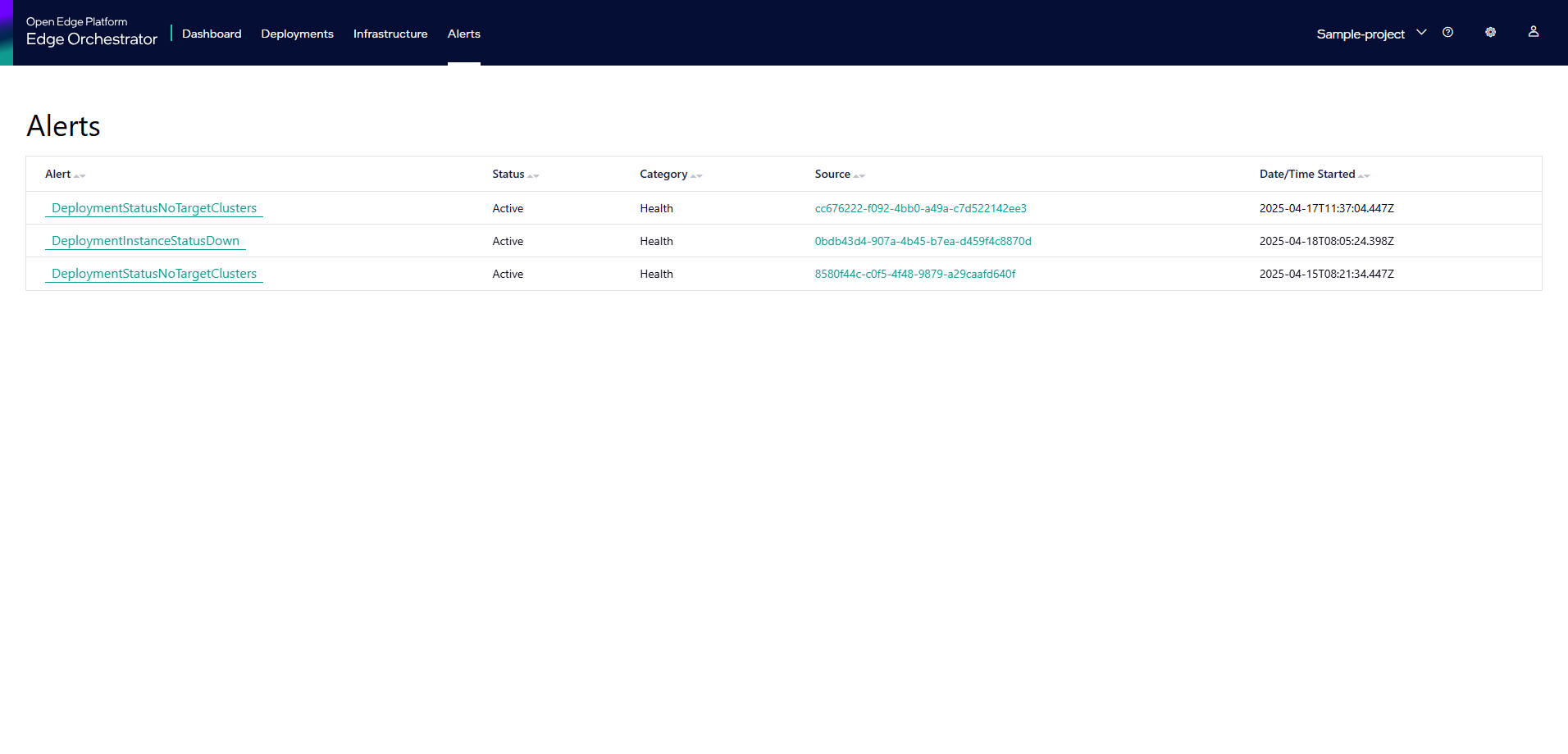This screenshot has height=754, width=1568.
Task: Switch to the Dashboard page
Action: (x=211, y=34)
